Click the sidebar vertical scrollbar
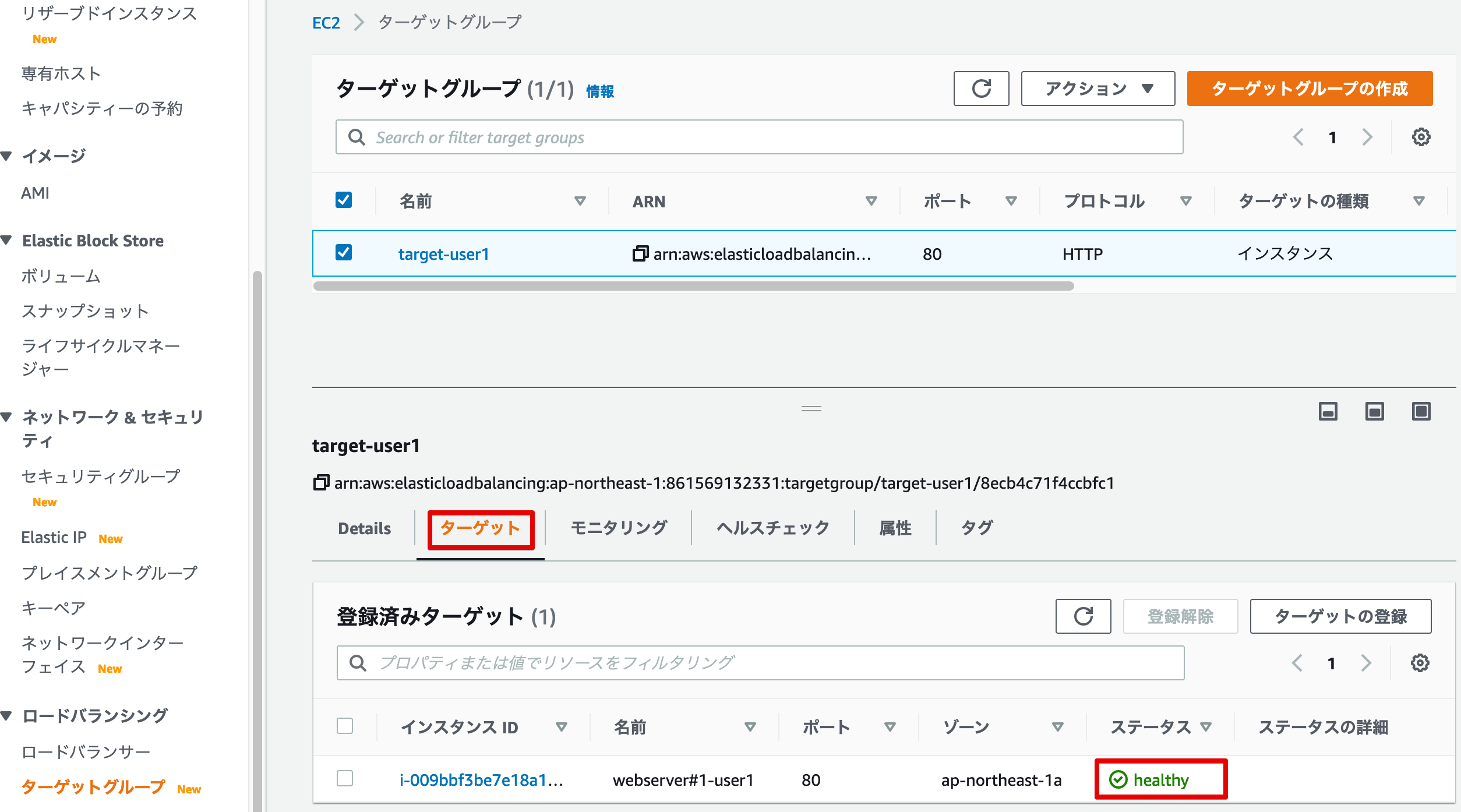This screenshot has width=1461, height=812. pyautogui.click(x=257, y=541)
